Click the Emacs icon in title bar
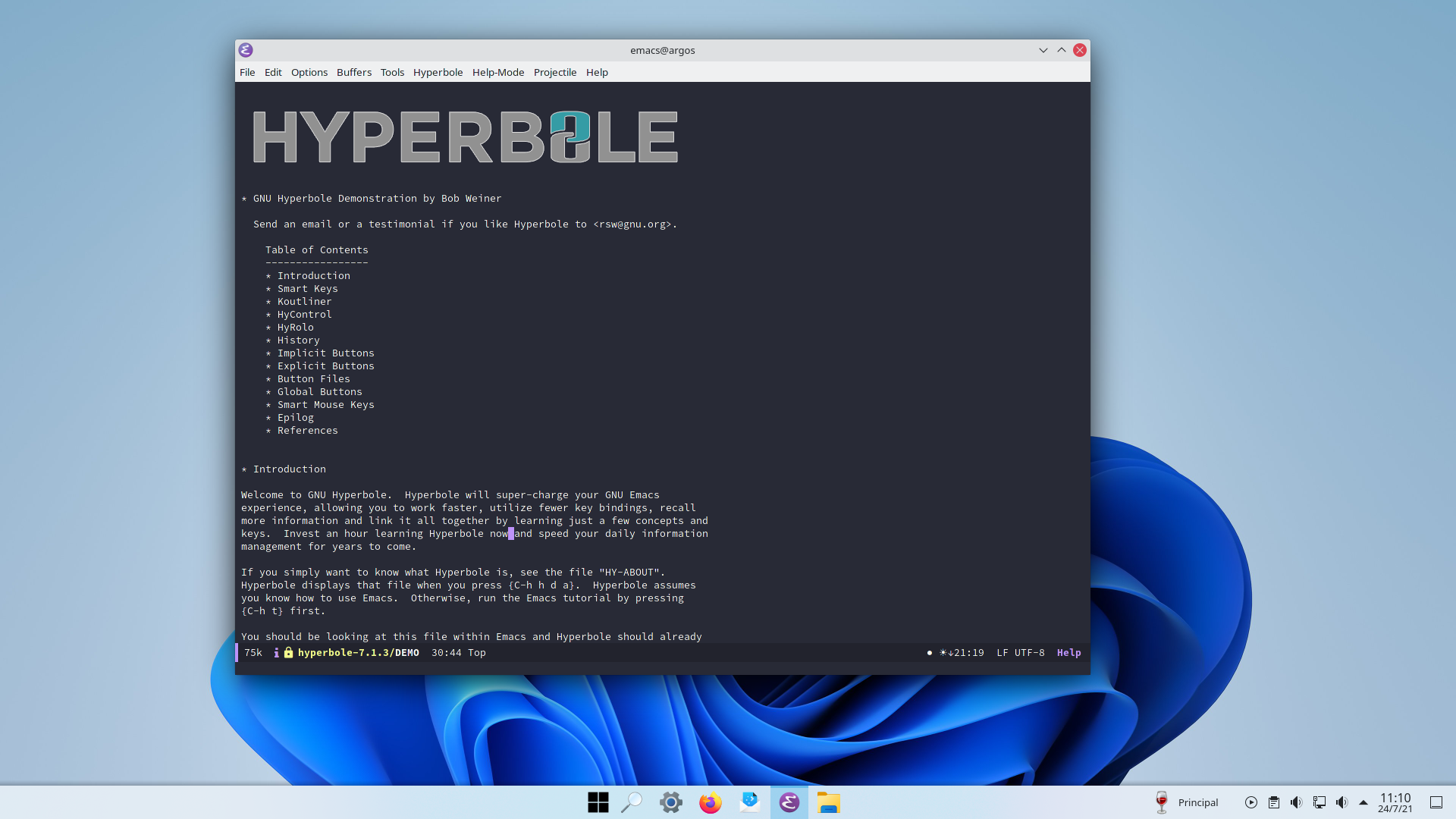The width and height of the screenshot is (1456, 819). tap(246, 50)
